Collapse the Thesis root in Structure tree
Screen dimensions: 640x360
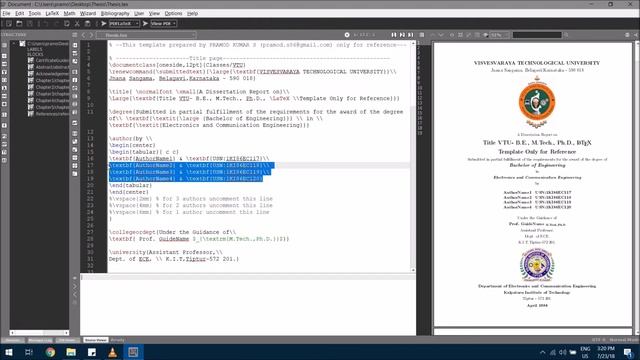click(14, 43)
